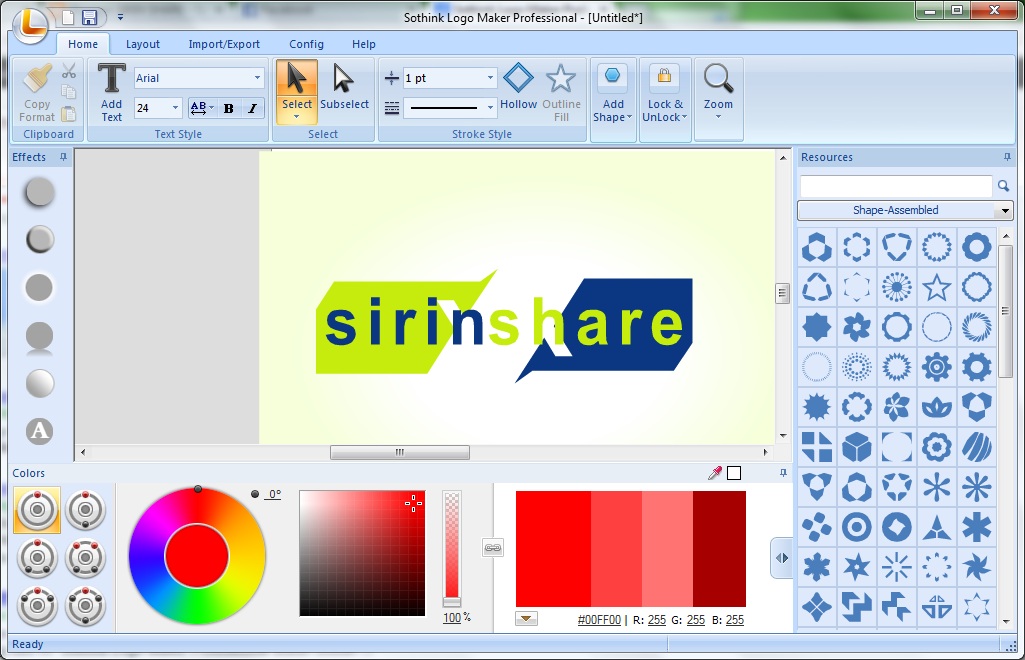Click the gear shape in the Resources panel
Image resolution: width=1025 pixels, height=660 pixels.
tap(936, 367)
